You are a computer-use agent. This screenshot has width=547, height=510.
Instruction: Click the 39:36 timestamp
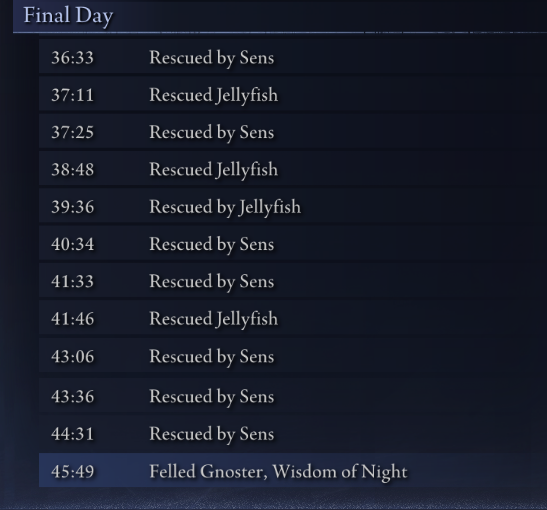pyautogui.click(x=73, y=207)
